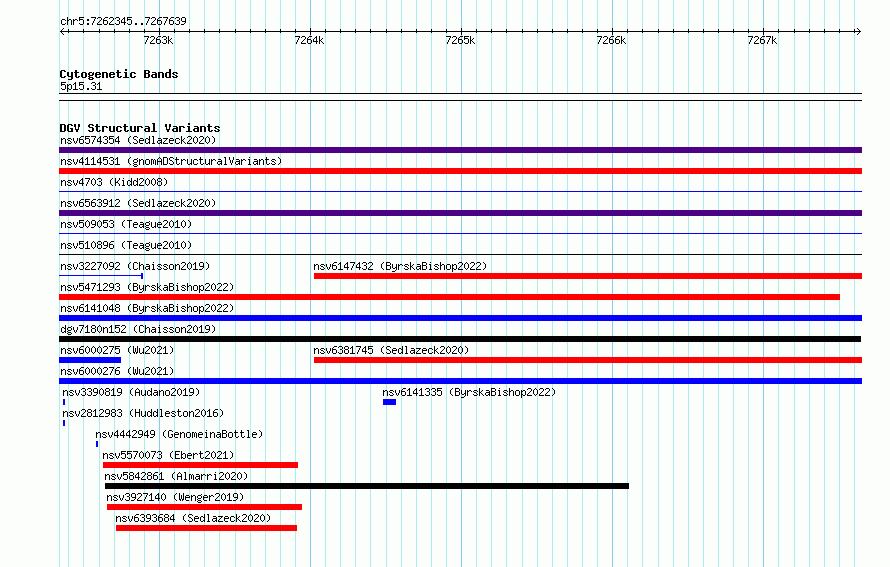Click nsv6141335 (ByrskaBishop2022) label

(x=469, y=392)
